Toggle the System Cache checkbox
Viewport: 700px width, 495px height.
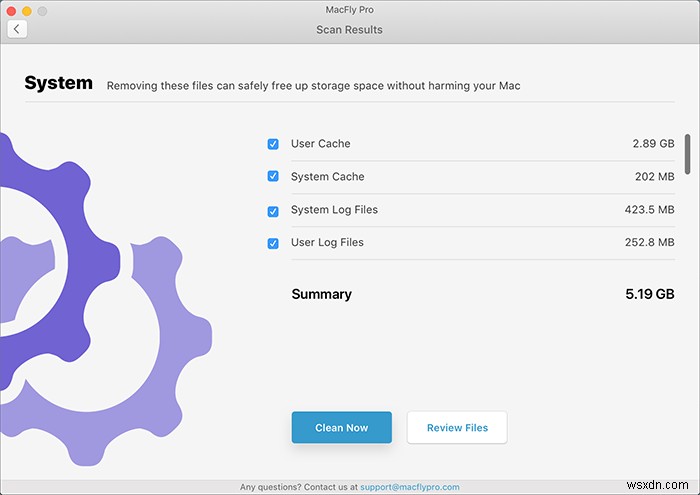pyautogui.click(x=273, y=177)
